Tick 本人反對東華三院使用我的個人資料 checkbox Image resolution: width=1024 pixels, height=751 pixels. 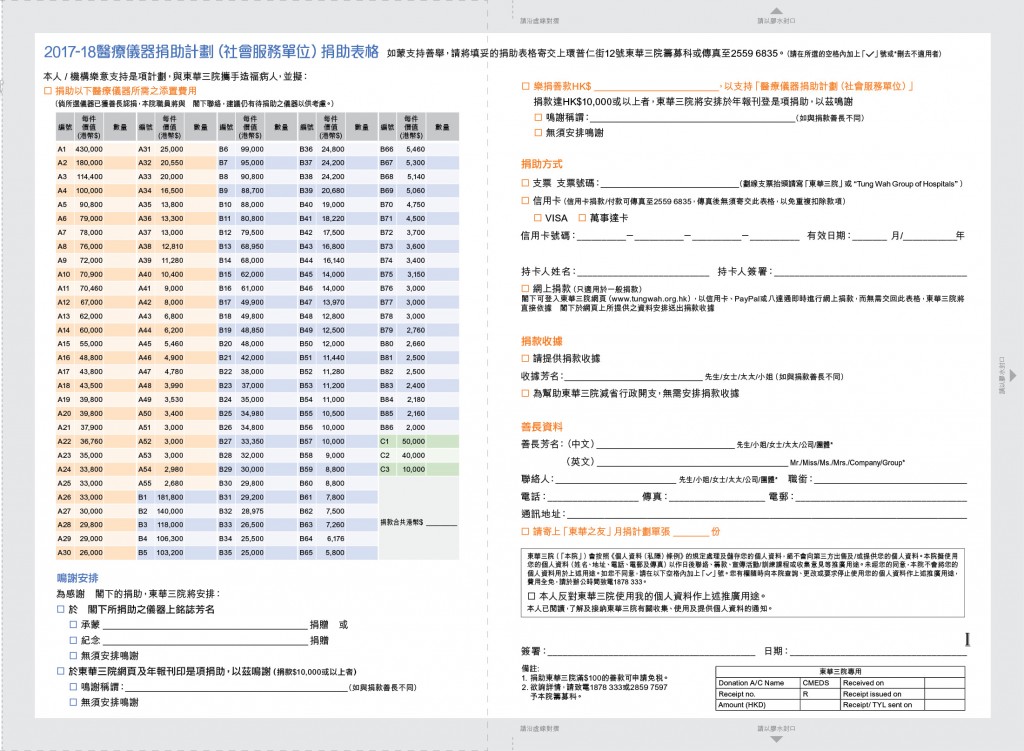point(532,596)
